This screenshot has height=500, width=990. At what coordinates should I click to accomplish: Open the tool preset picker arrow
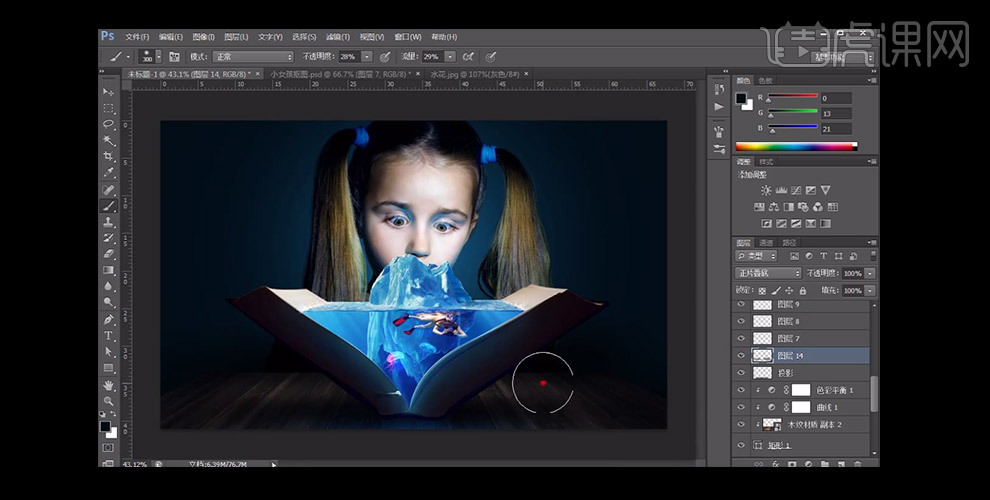point(128,57)
